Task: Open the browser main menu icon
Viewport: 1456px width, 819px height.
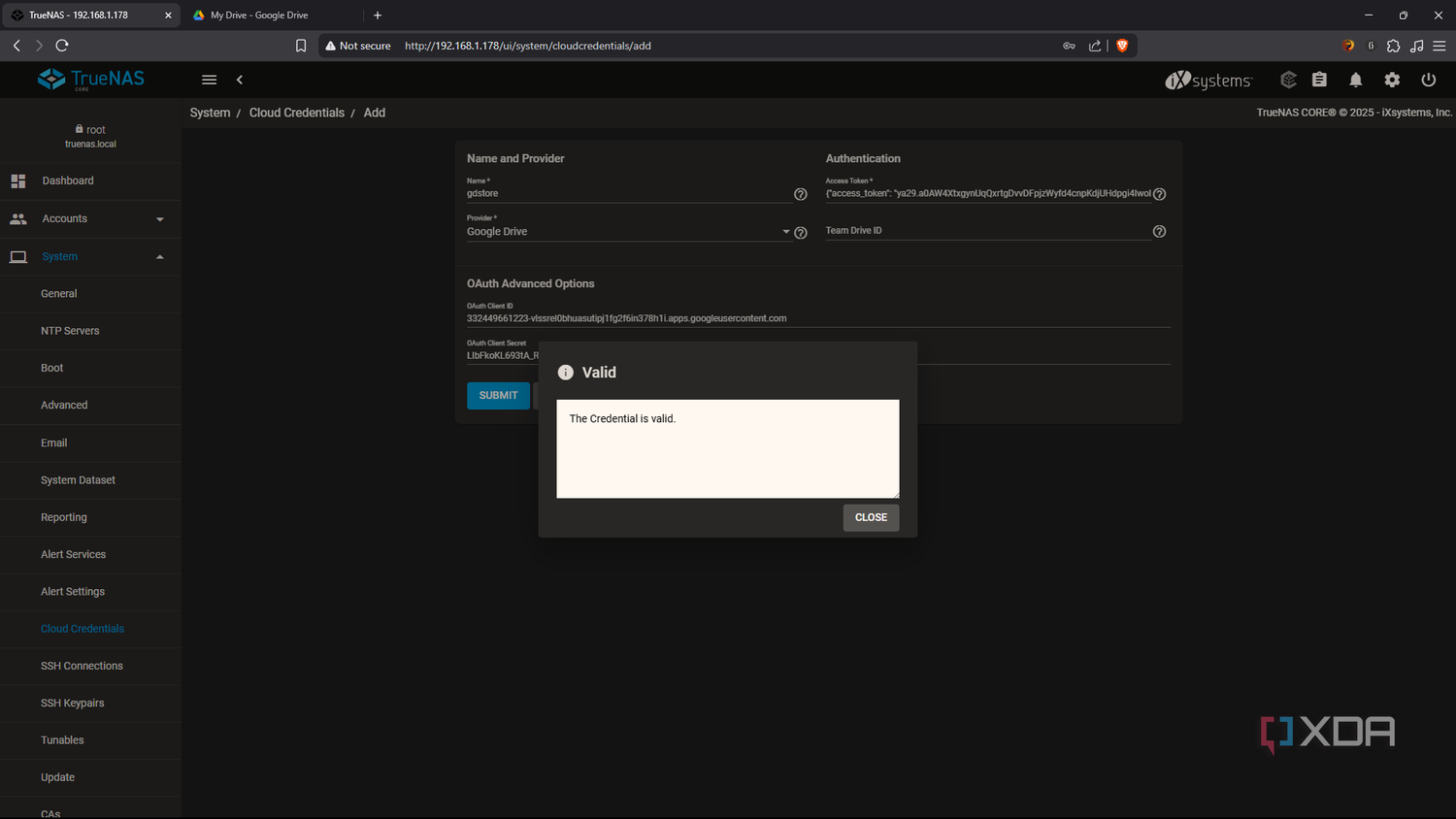Action: click(1439, 46)
